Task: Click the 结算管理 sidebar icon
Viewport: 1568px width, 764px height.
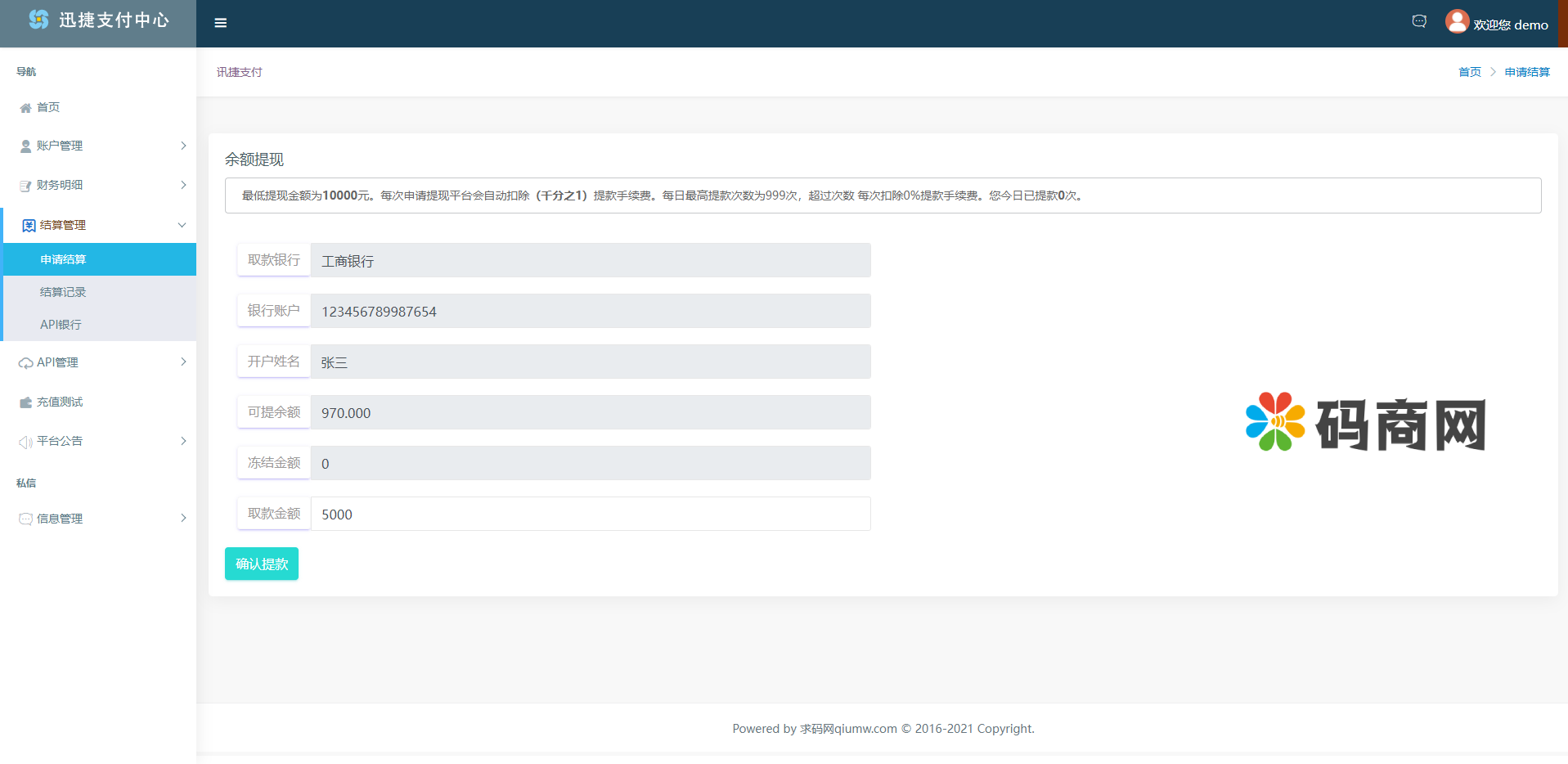Action: point(29,226)
